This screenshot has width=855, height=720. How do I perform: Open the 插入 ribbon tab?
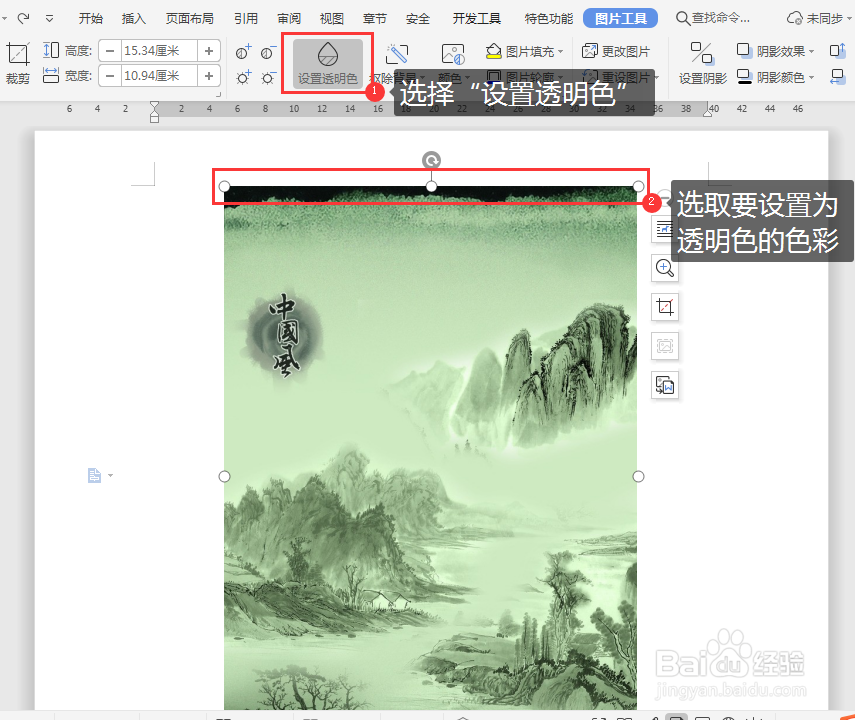(x=134, y=19)
